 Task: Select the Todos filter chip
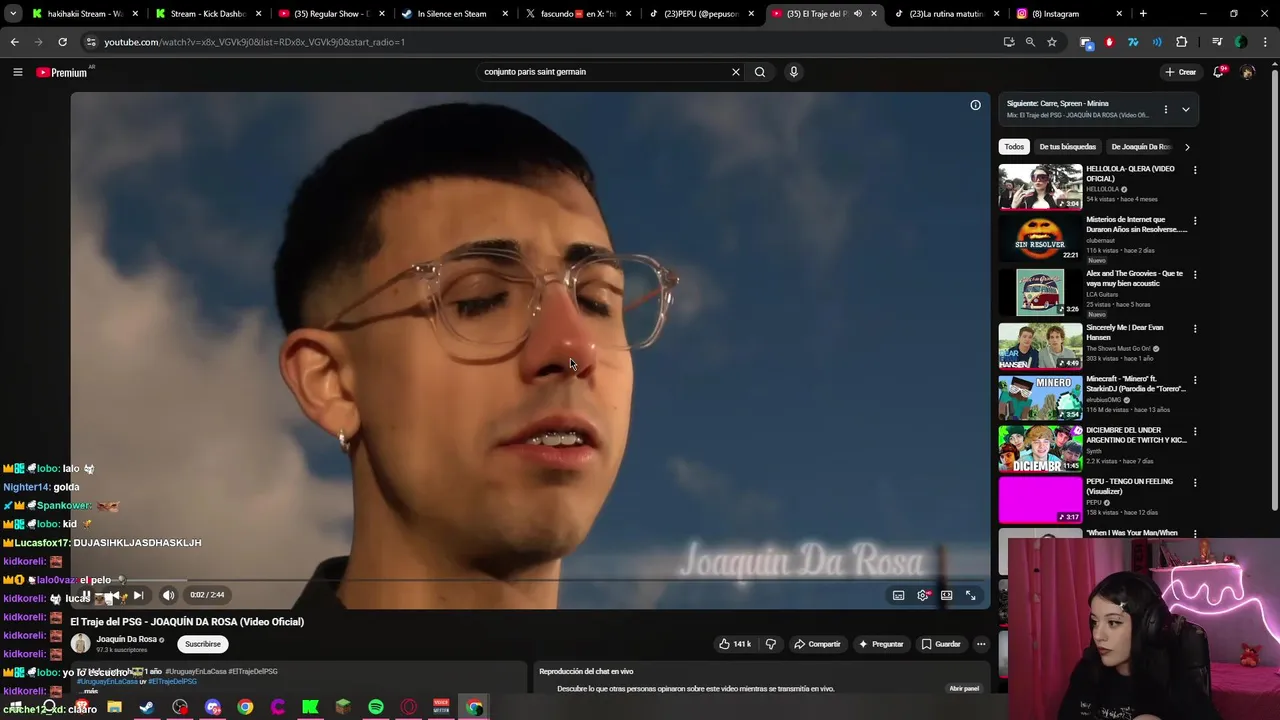pos(1014,147)
